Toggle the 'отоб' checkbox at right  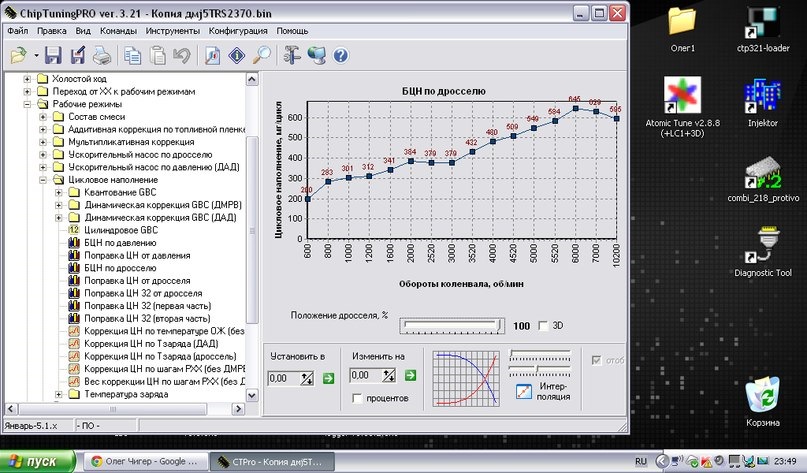tap(597, 360)
